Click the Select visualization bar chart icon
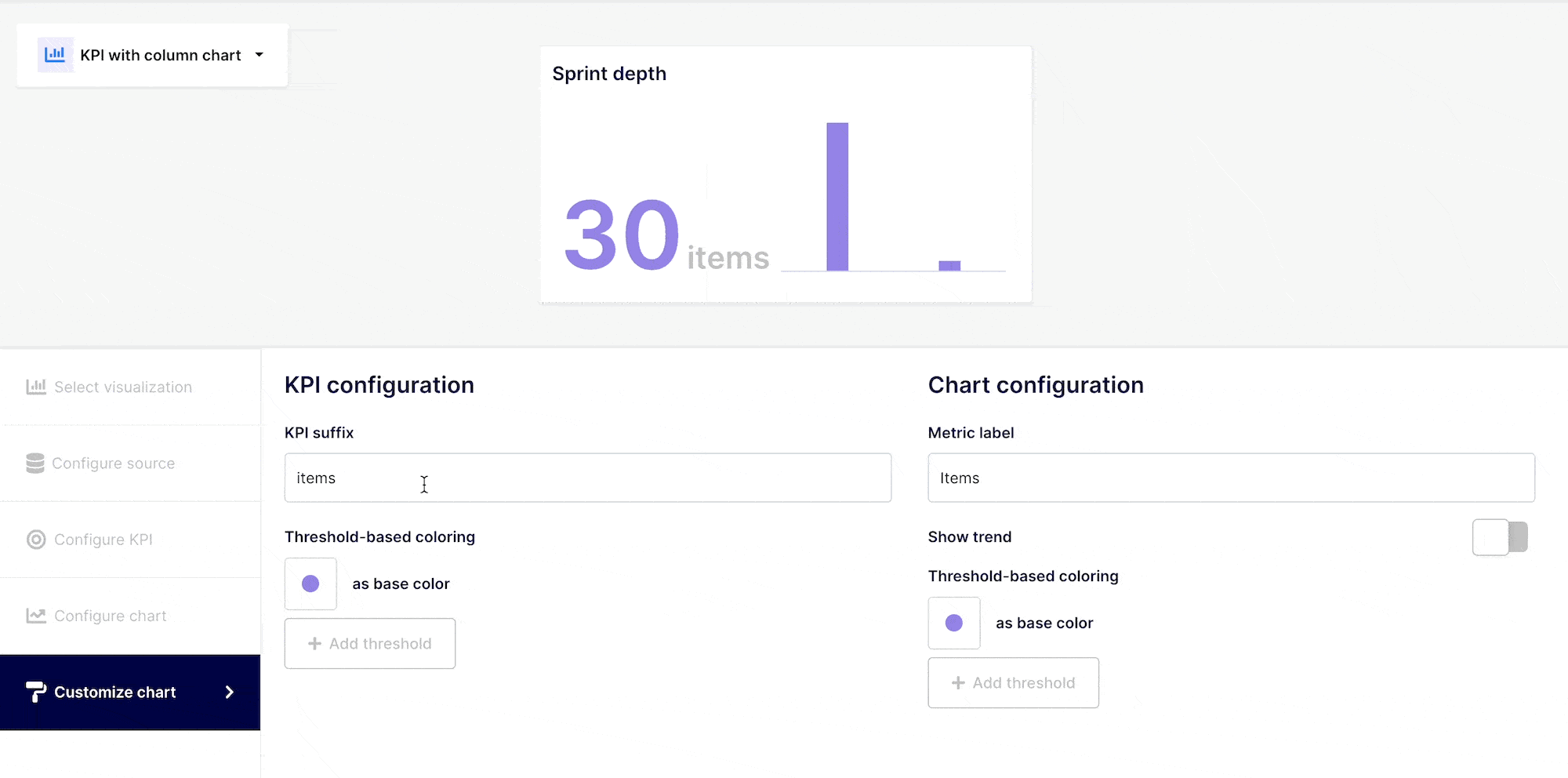This screenshot has width=1568, height=778. pyautogui.click(x=36, y=387)
